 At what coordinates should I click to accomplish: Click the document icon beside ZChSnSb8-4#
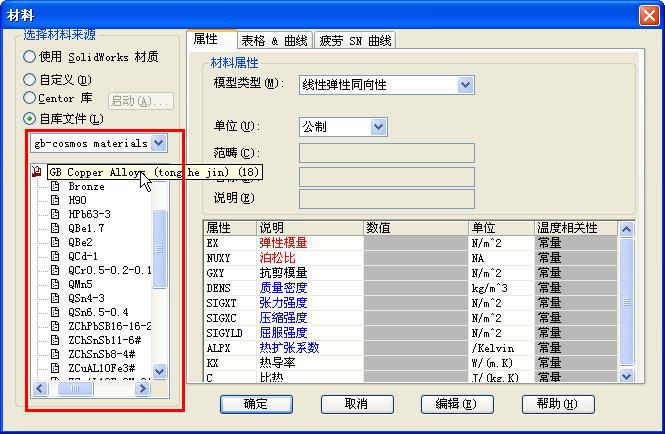pos(55,354)
